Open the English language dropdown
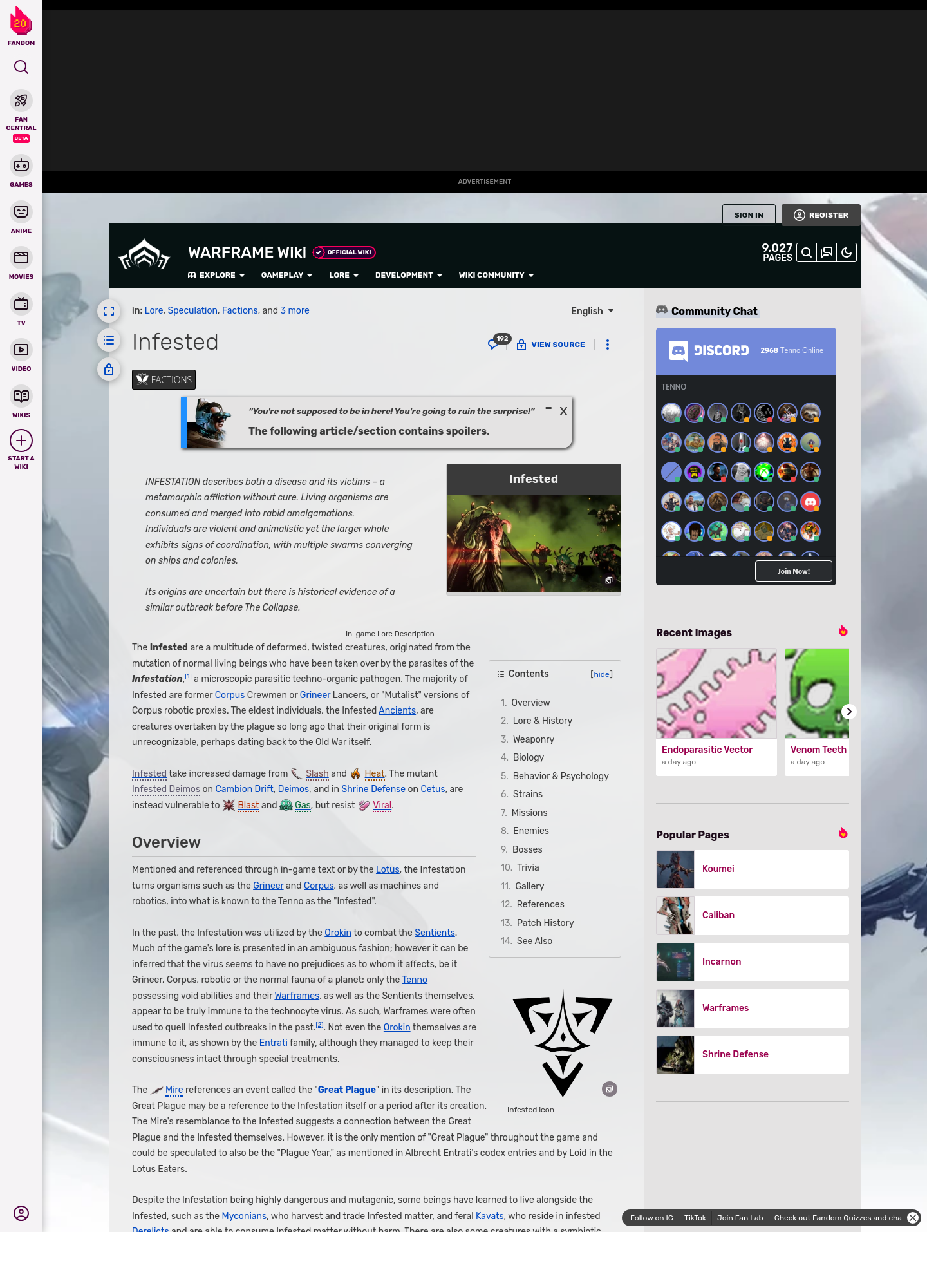The image size is (927, 1288). [592, 311]
